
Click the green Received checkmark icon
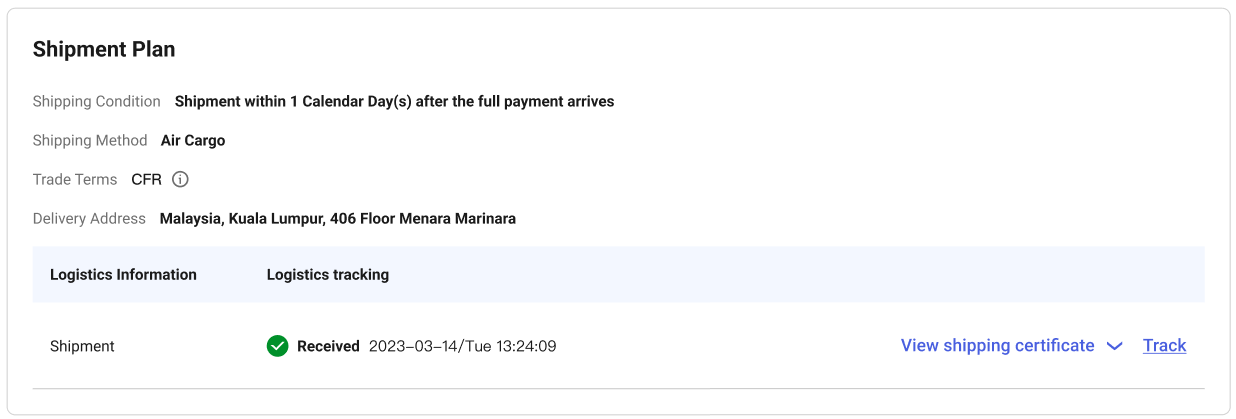click(x=277, y=346)
